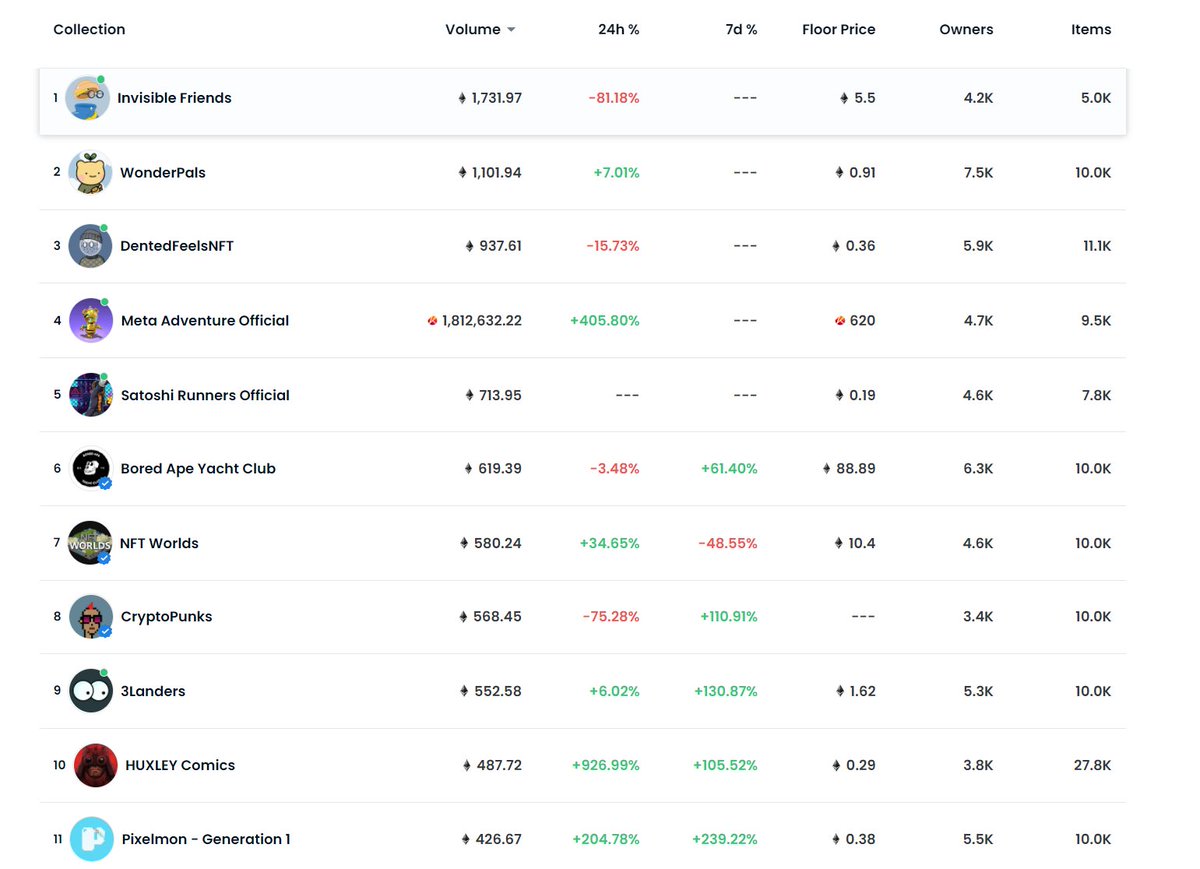Open the Satoshi Runners Official link
Viewport: 1200px width, 869px height.
pyautogui.click(x=205, y=395)
